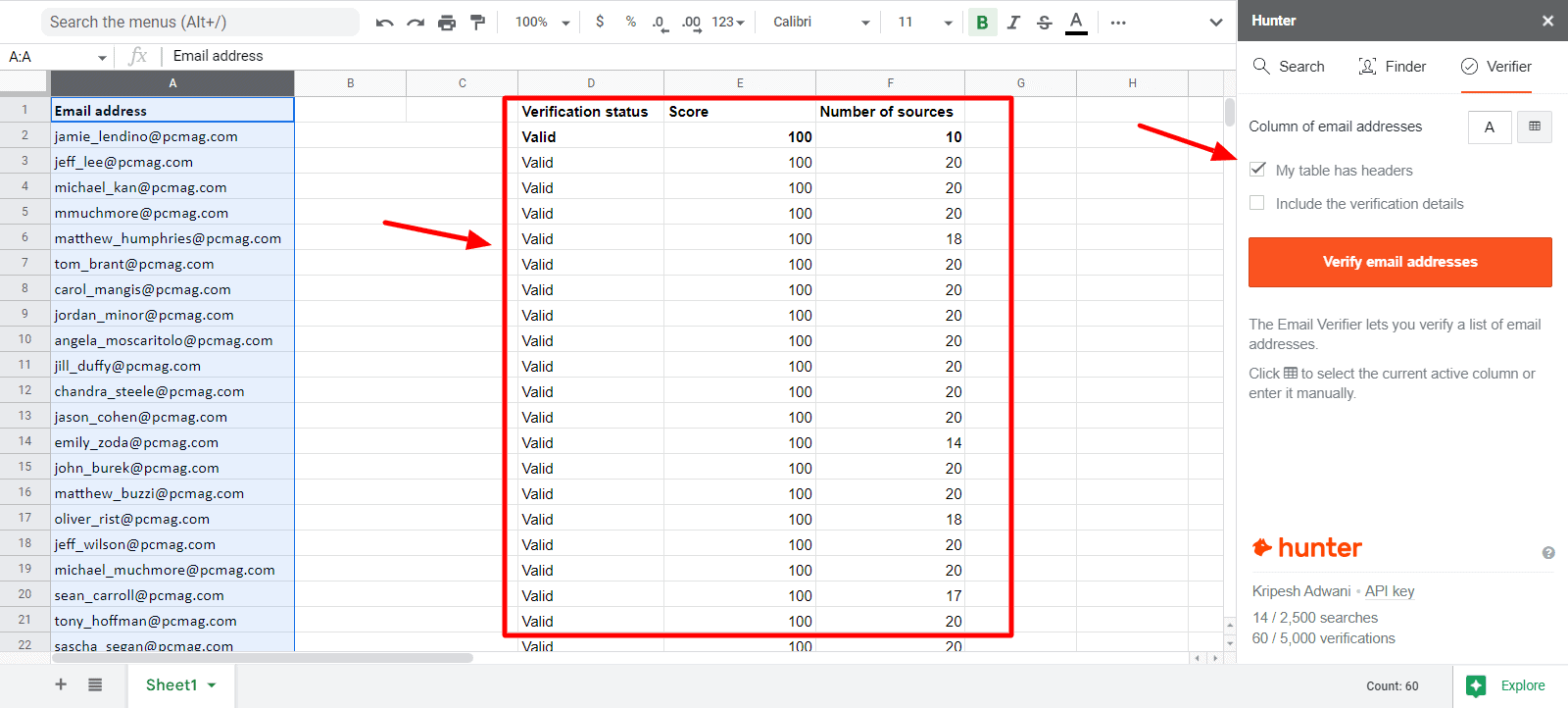
Task: Open the API key link
Action: pos(1390,591)
